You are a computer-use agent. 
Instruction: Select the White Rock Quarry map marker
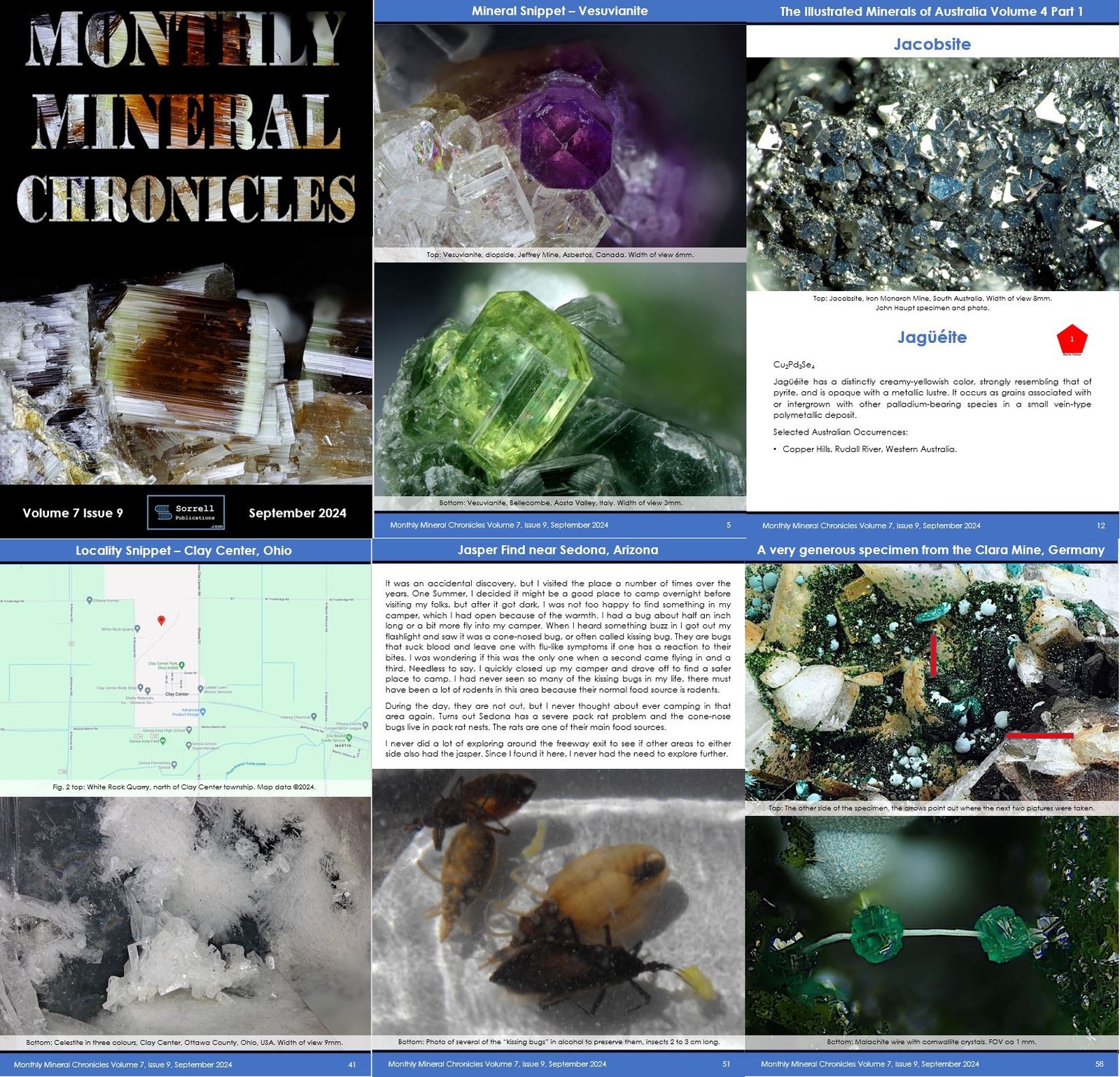click(x=137, y=629)
